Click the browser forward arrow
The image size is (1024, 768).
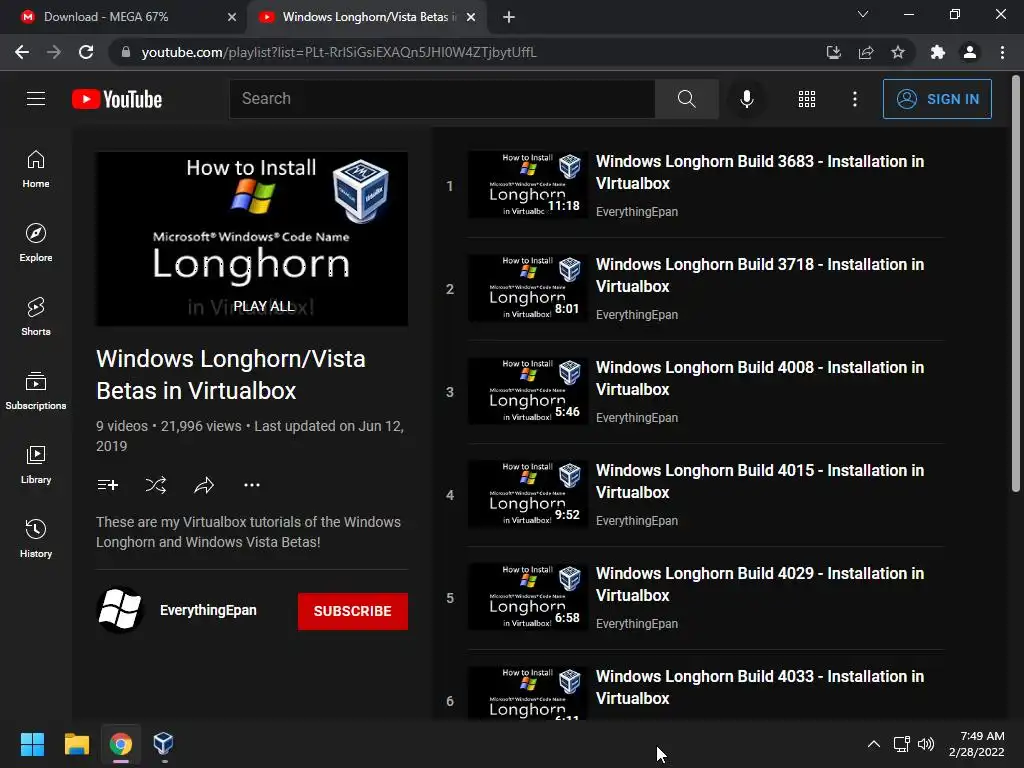point(54,52)
